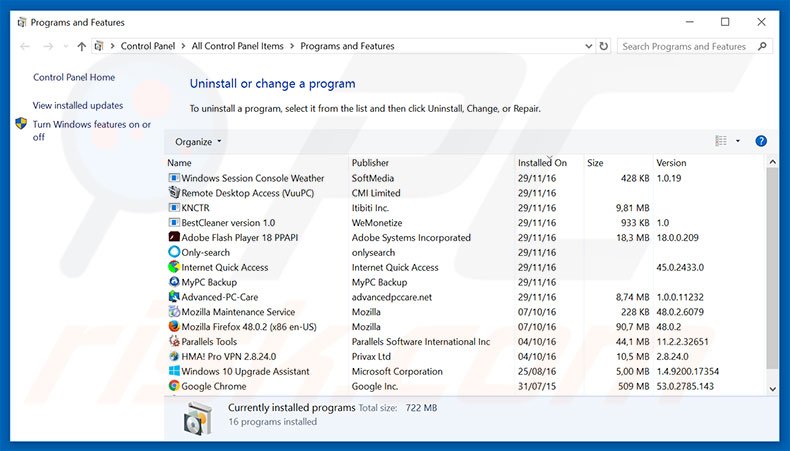Sort programs by Publisher column
This screenshot has width=790, height=451.
[x=370, y=162]
